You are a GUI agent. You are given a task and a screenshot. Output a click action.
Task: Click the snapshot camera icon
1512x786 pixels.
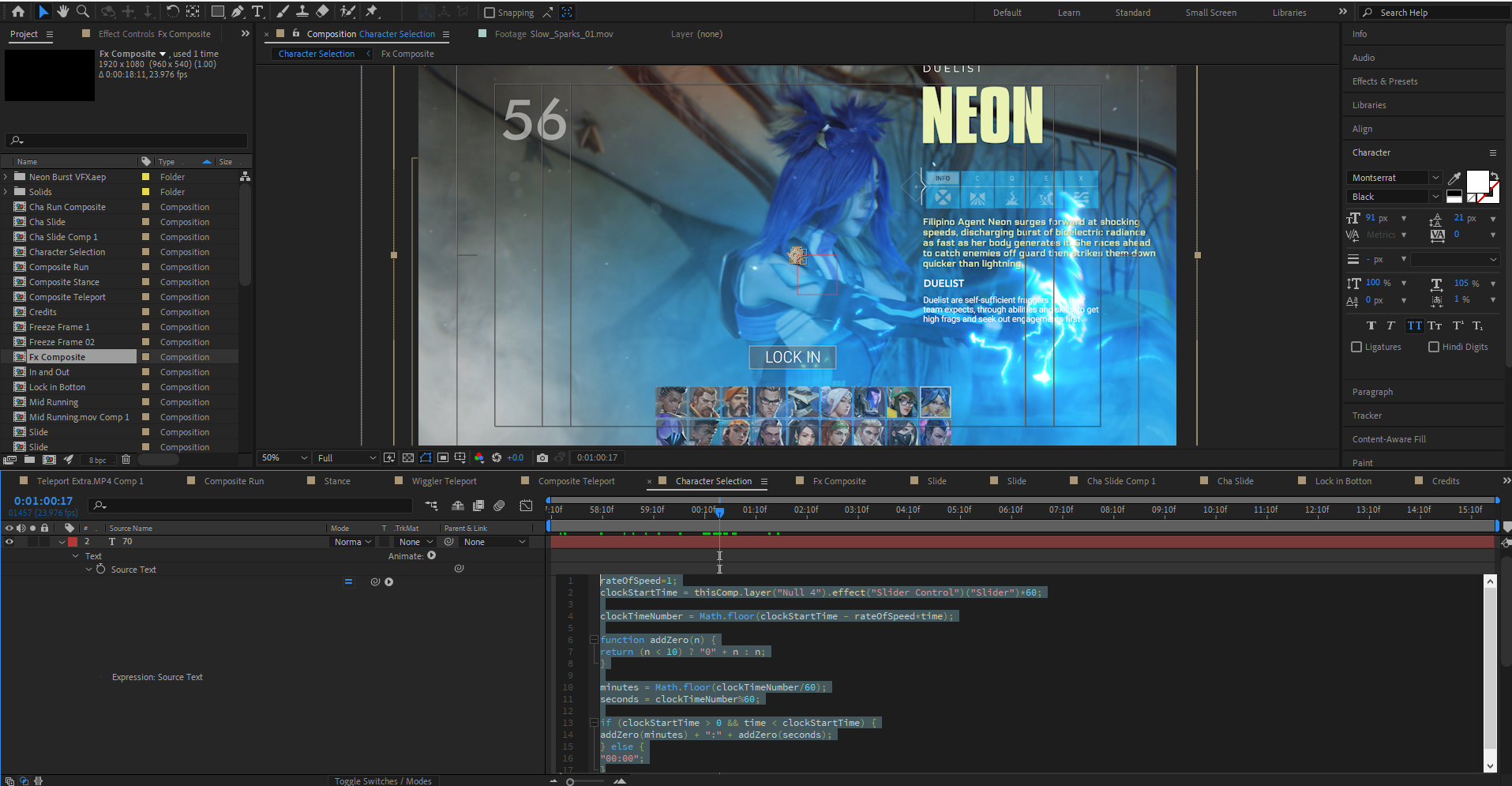(542, 457)
